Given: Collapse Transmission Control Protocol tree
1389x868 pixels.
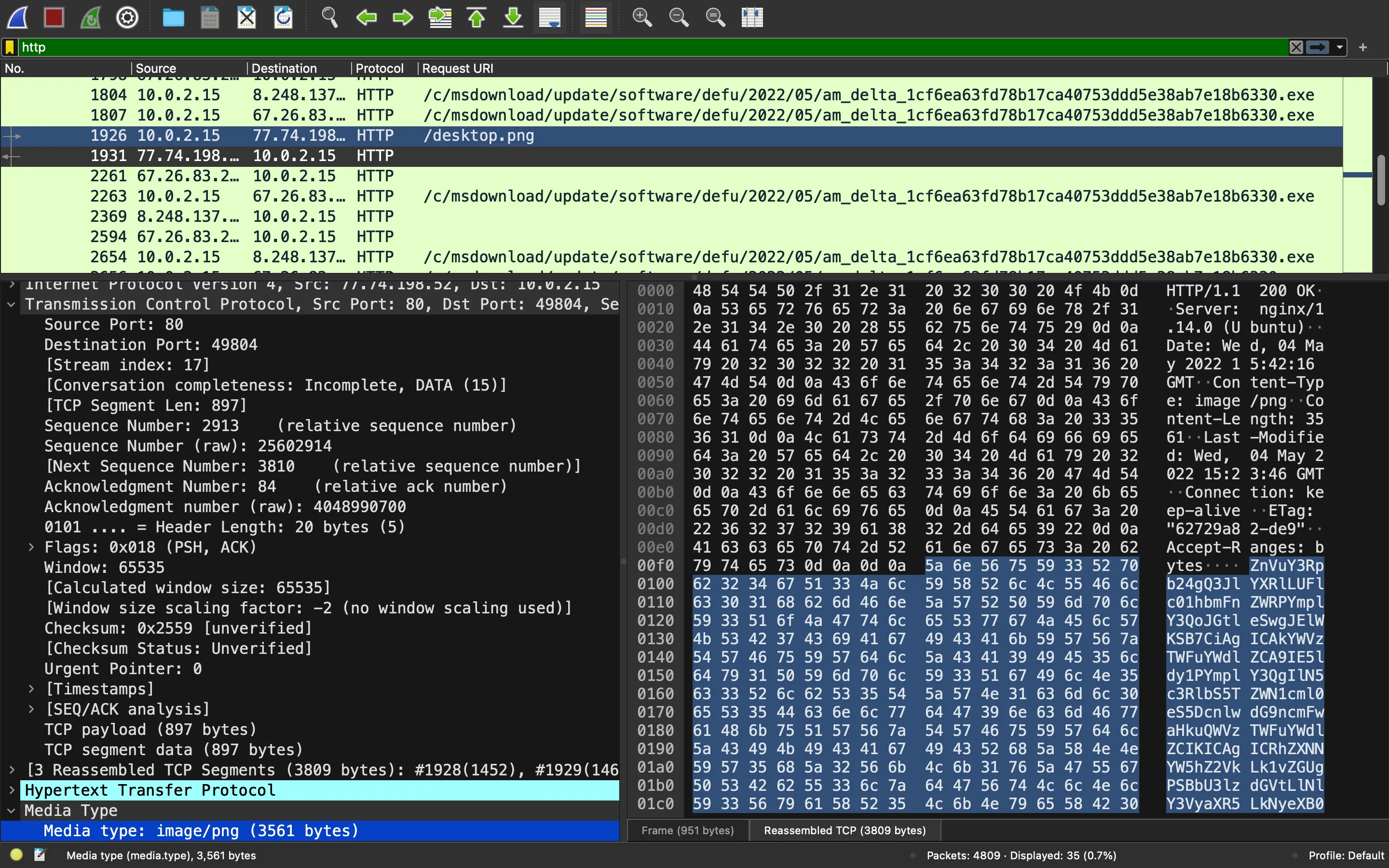Looking at the screenshot, I should coord(12,305).
